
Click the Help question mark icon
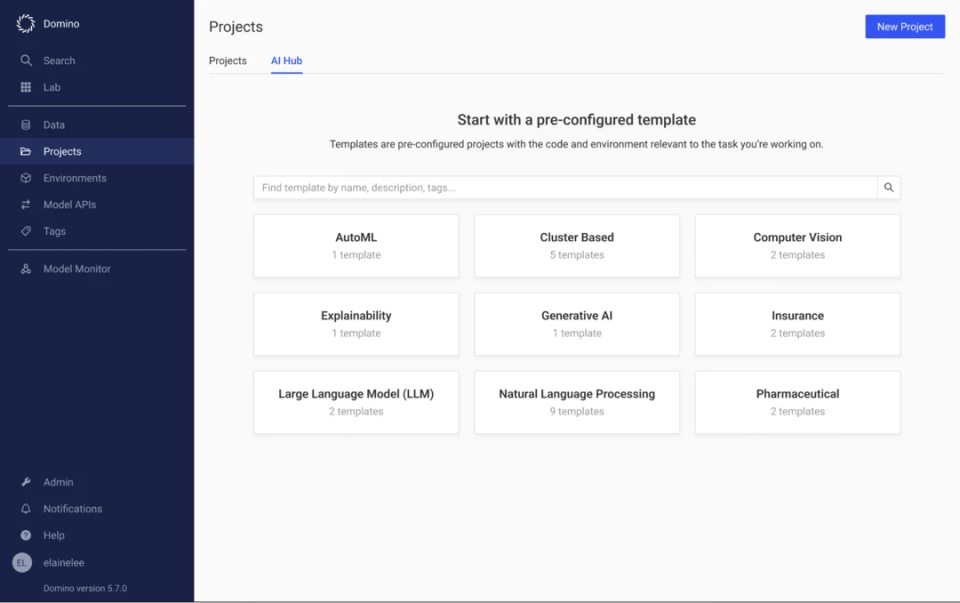point(26,535)
